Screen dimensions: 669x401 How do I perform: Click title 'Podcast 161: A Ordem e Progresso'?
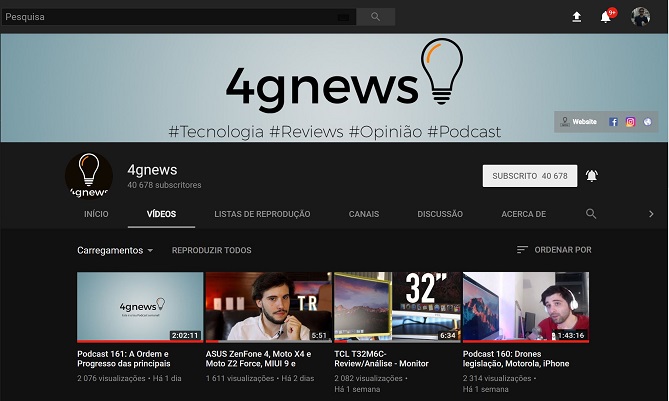click(124, 359)
